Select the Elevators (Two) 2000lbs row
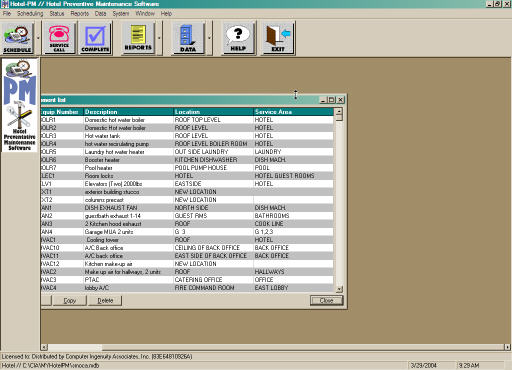Screen dimensions: 512x370 coord(187,184)
